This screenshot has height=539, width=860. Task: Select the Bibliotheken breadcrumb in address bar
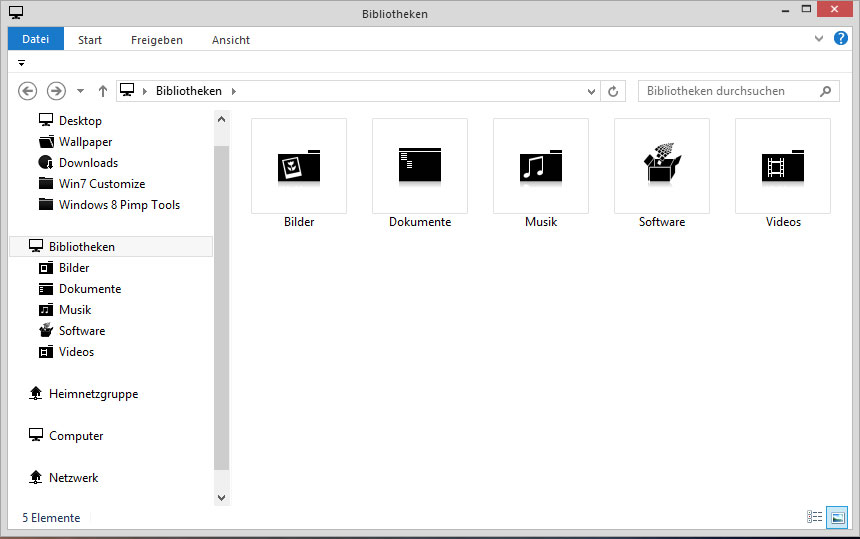(x=189, y=91)
